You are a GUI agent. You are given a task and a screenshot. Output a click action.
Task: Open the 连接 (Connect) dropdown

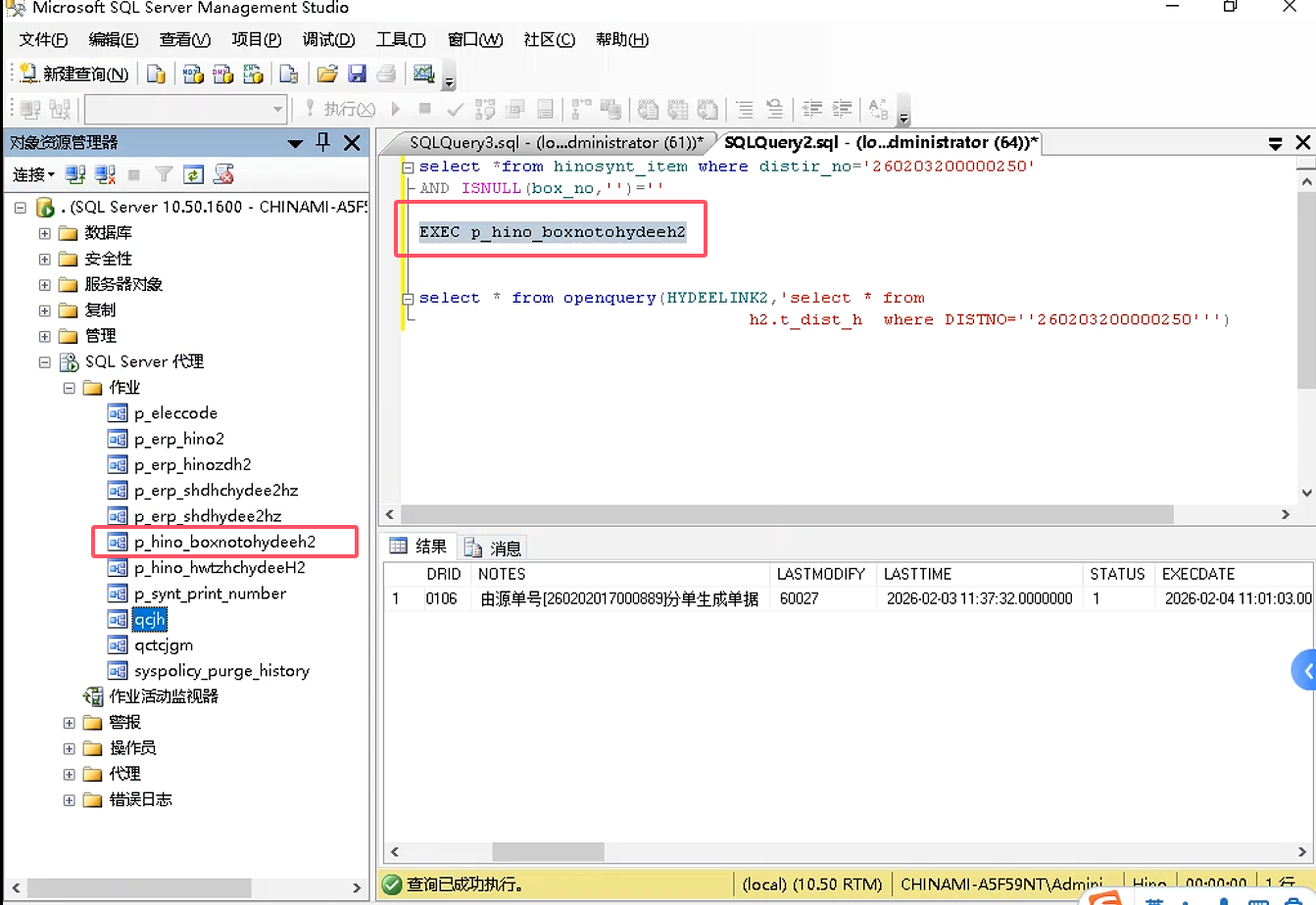click(33, 175)
